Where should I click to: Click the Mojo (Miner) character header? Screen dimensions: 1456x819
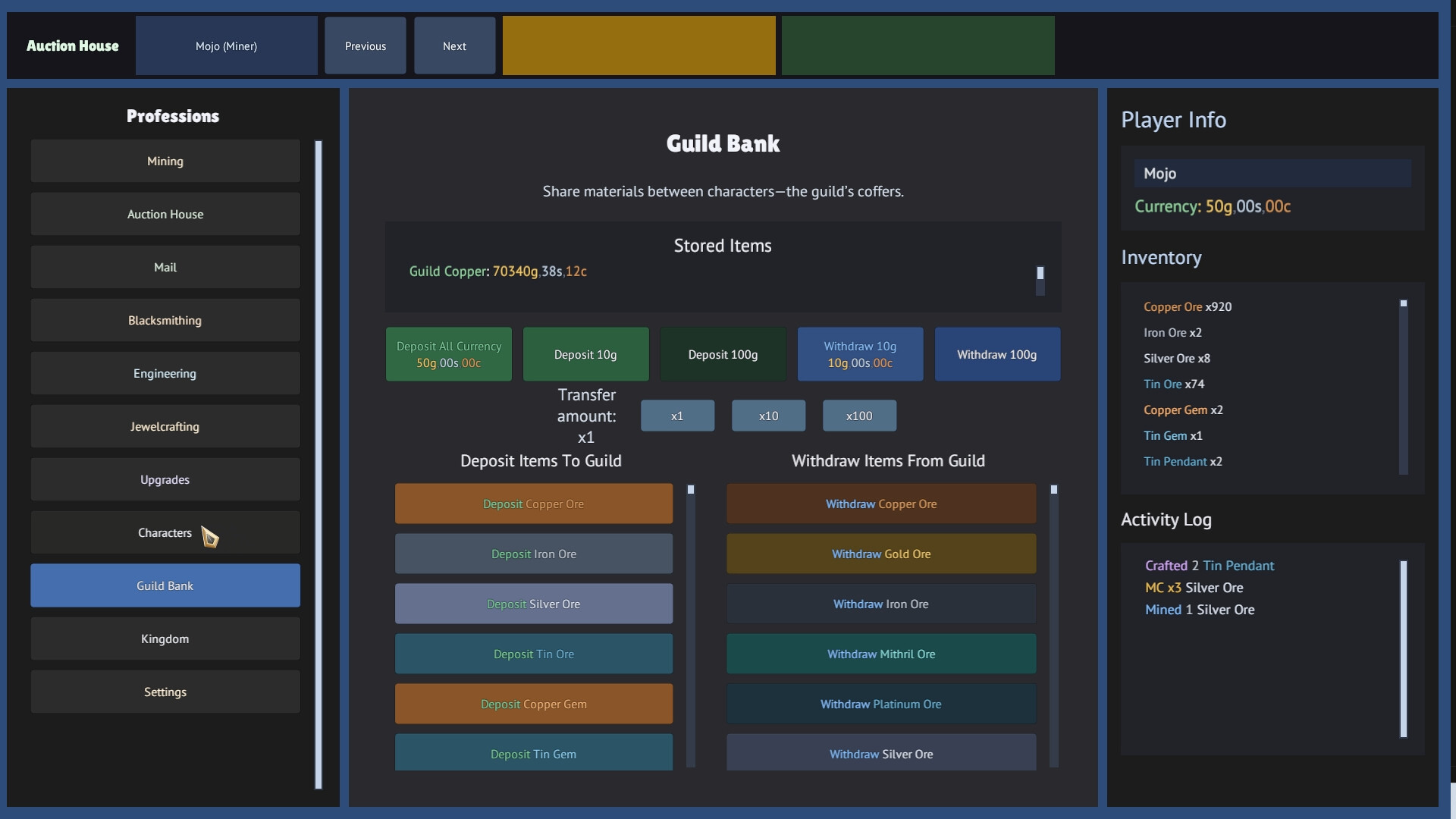tap(226, 45)
